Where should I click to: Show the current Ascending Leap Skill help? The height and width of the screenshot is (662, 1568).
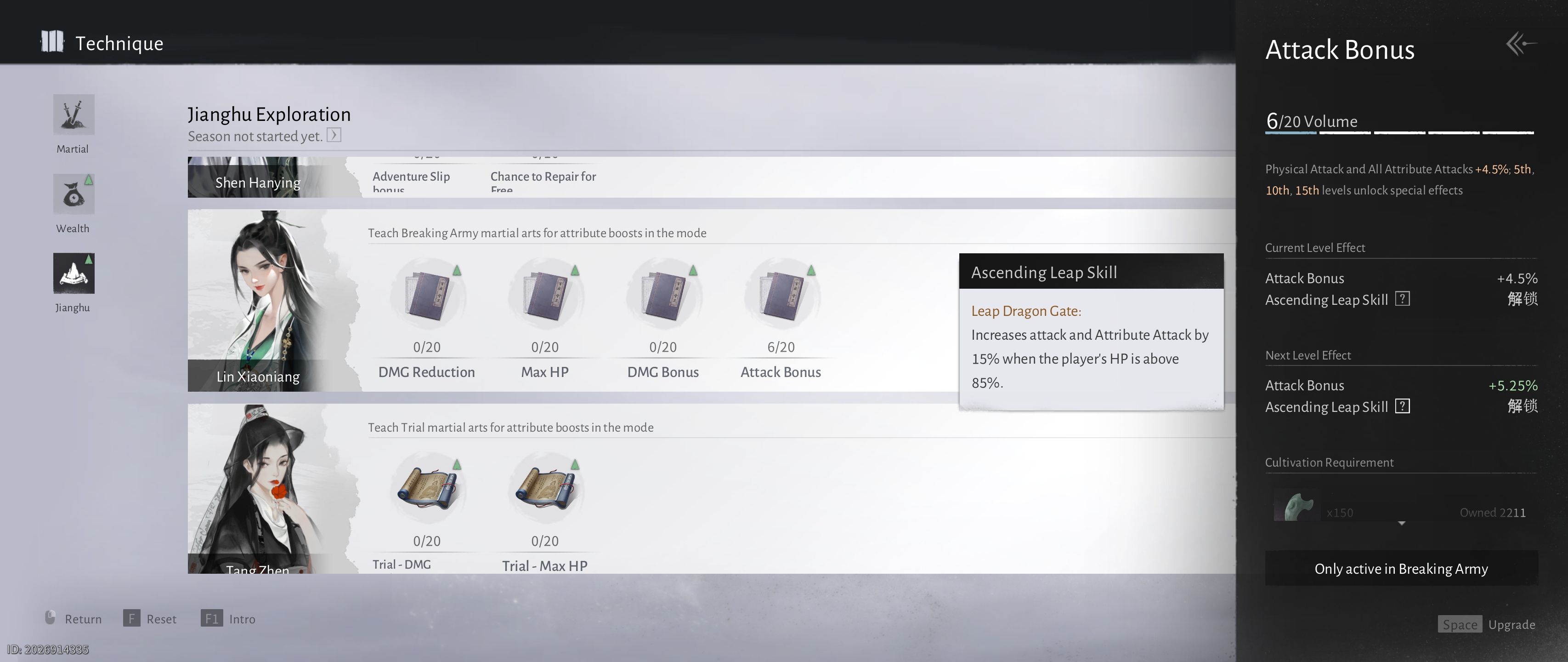1403,299
